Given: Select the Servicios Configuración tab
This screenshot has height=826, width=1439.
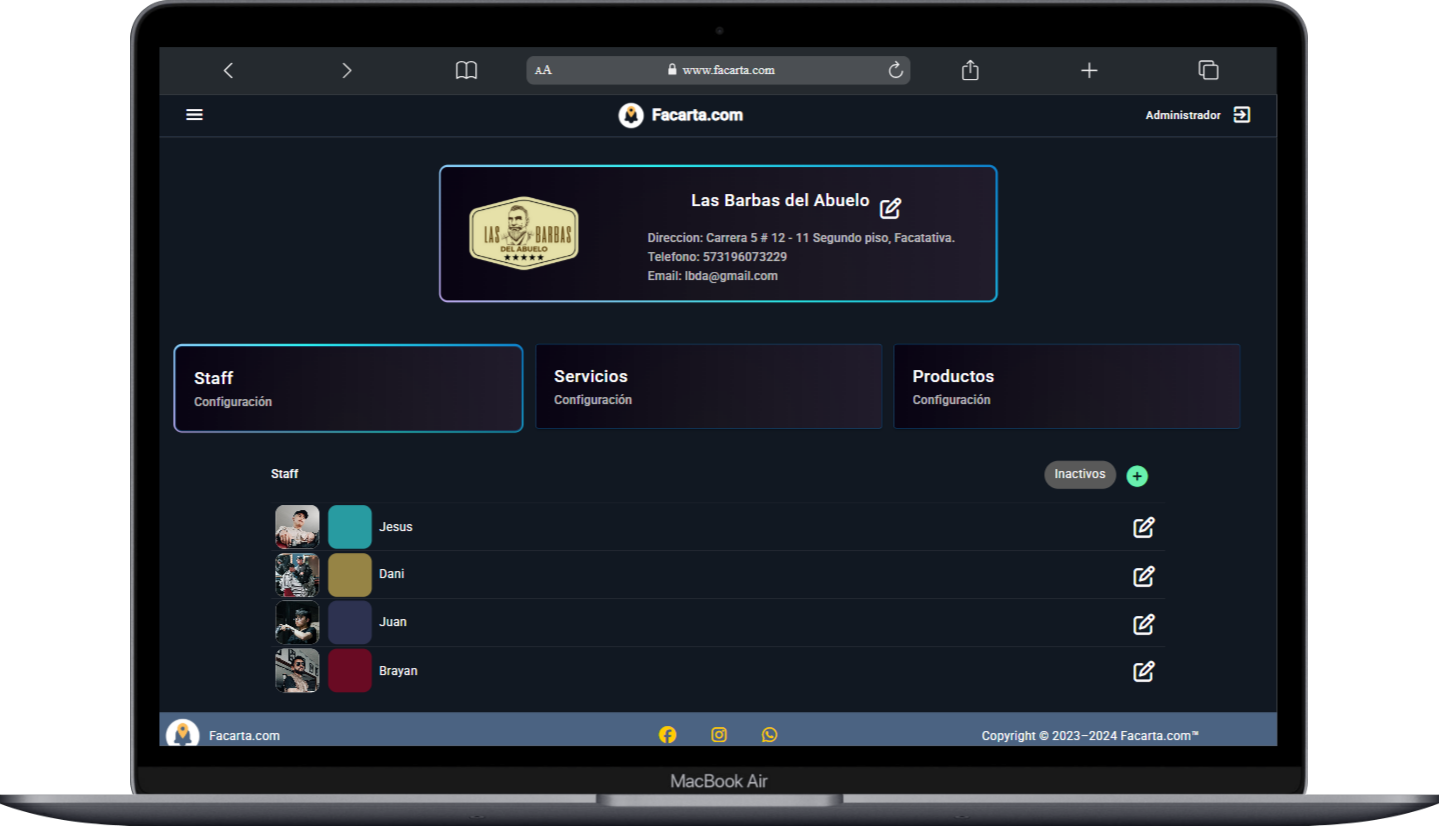Looking at the screenshot, I should pyautogui.click(x=709, y=386).
